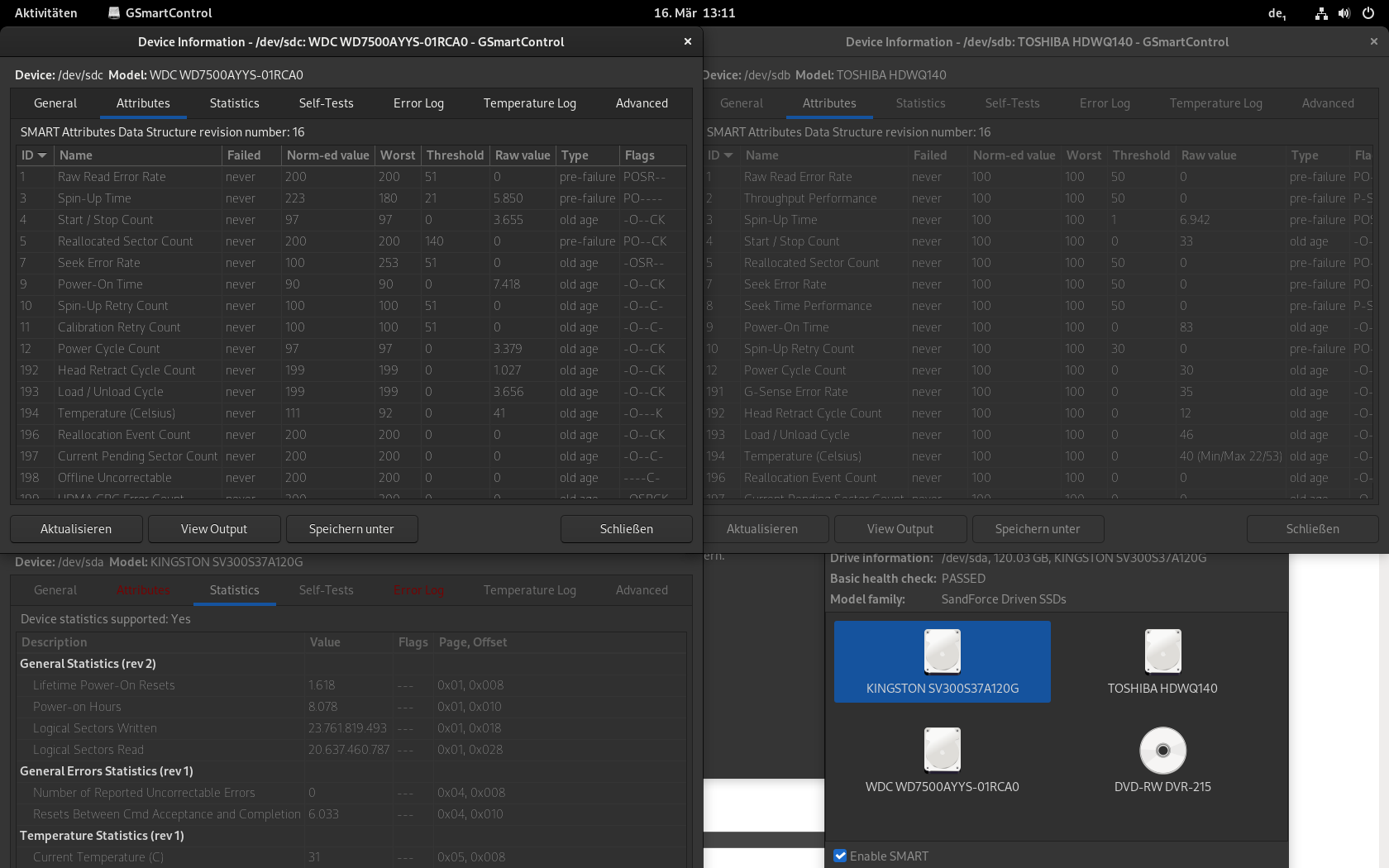
Task: Select Calibration Retry Count row in WDC
Action: (351, 327)
